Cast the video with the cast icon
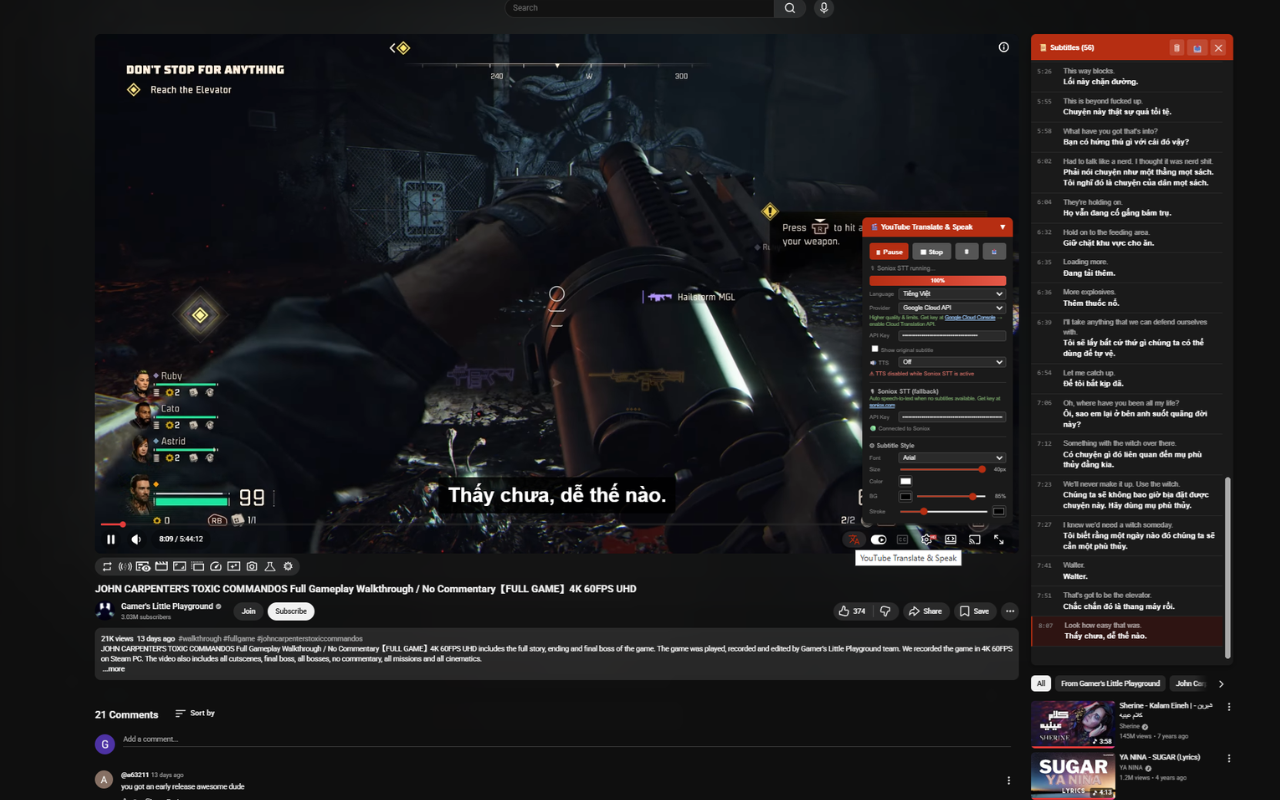 tap(974, 540)
